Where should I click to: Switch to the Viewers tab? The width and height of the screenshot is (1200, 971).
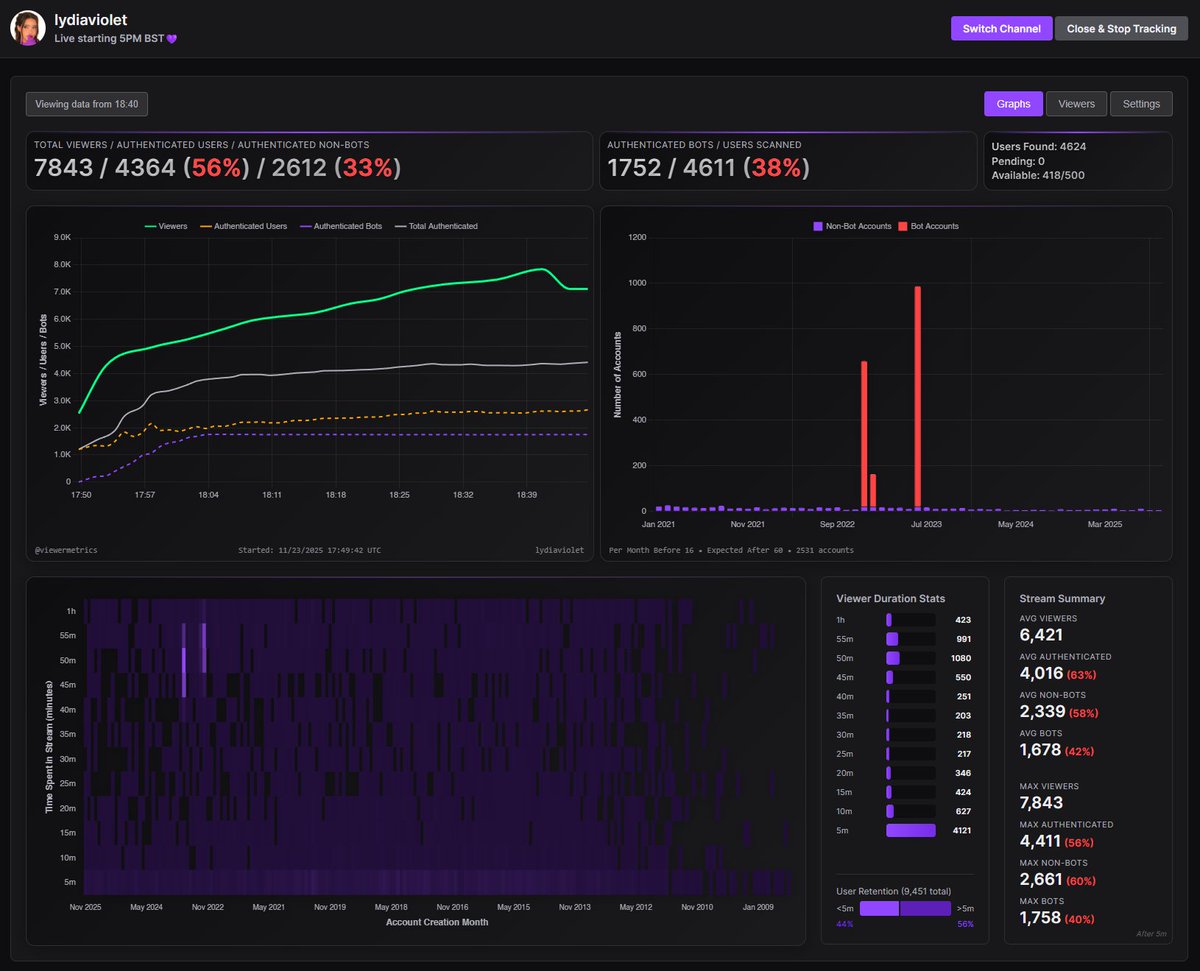point(1076,103)
